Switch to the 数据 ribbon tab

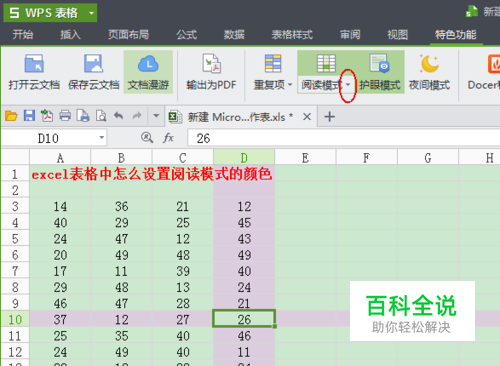[234, 35]
